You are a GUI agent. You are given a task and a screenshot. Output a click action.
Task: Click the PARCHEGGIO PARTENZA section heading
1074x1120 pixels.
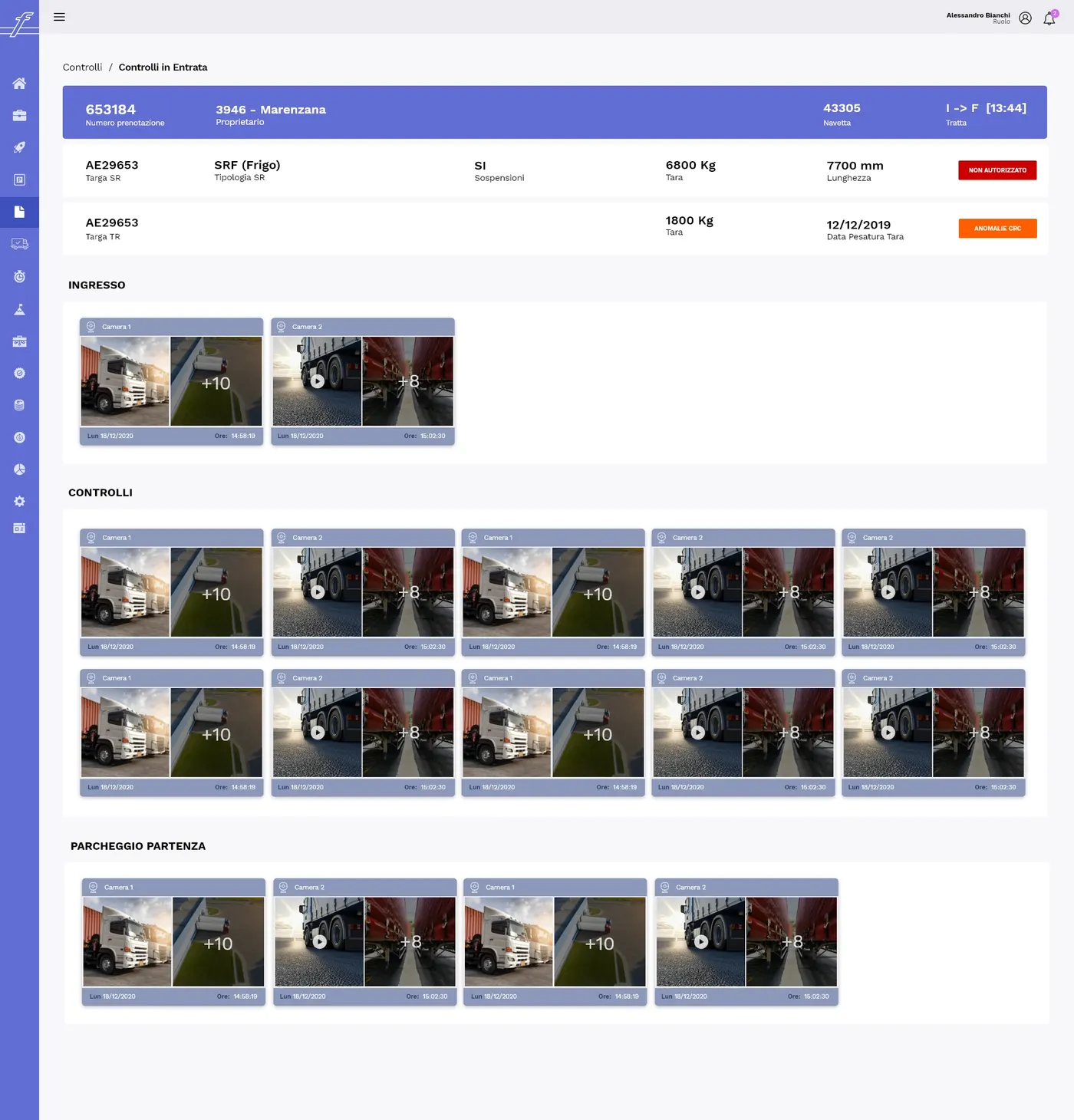[138, 846]
